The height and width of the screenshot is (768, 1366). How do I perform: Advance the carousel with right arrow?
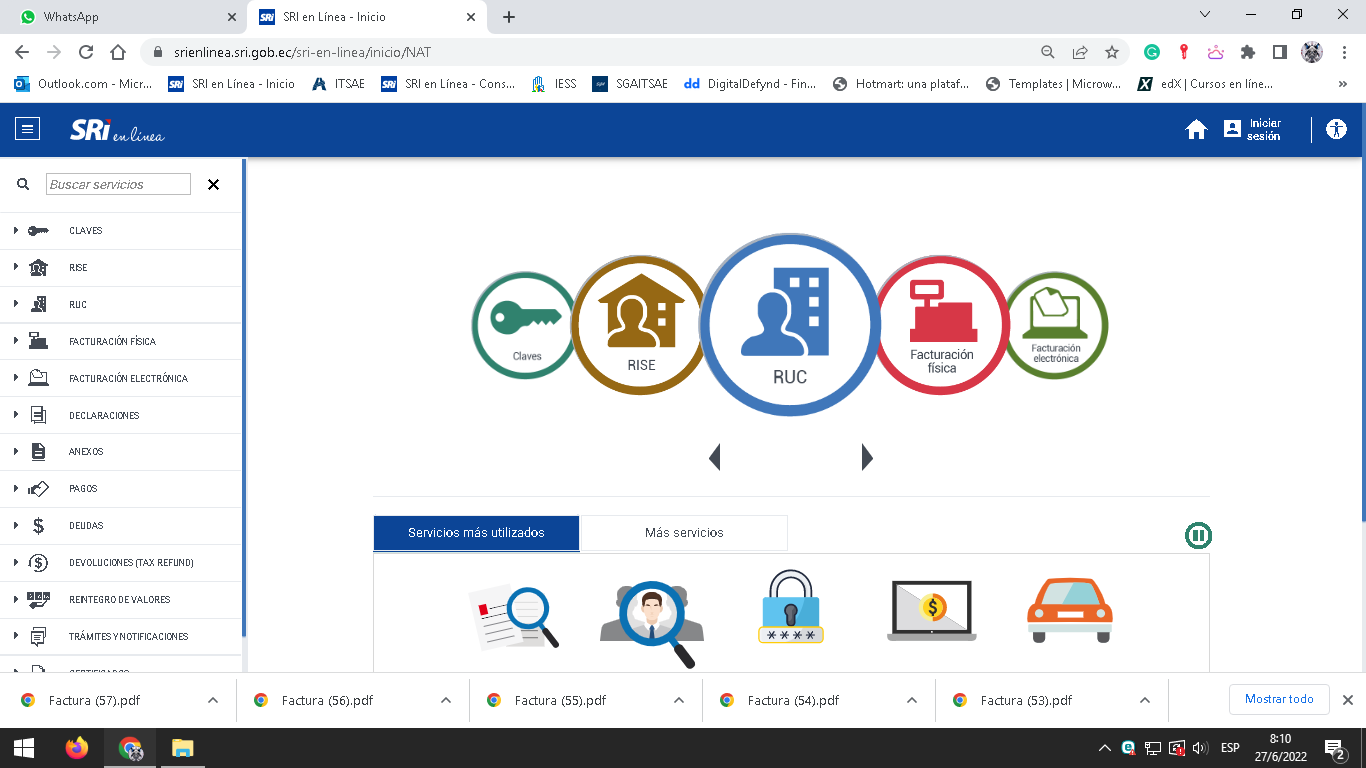tap(867, 458)
